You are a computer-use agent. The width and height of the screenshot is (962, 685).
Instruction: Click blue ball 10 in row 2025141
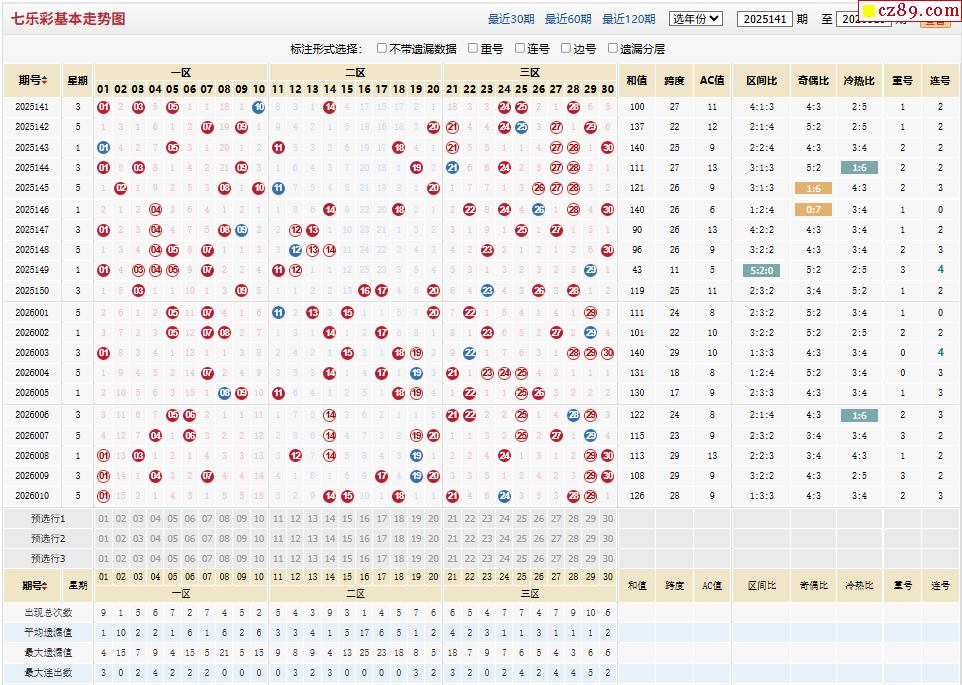pyautogui.click(x=259, y=107)
